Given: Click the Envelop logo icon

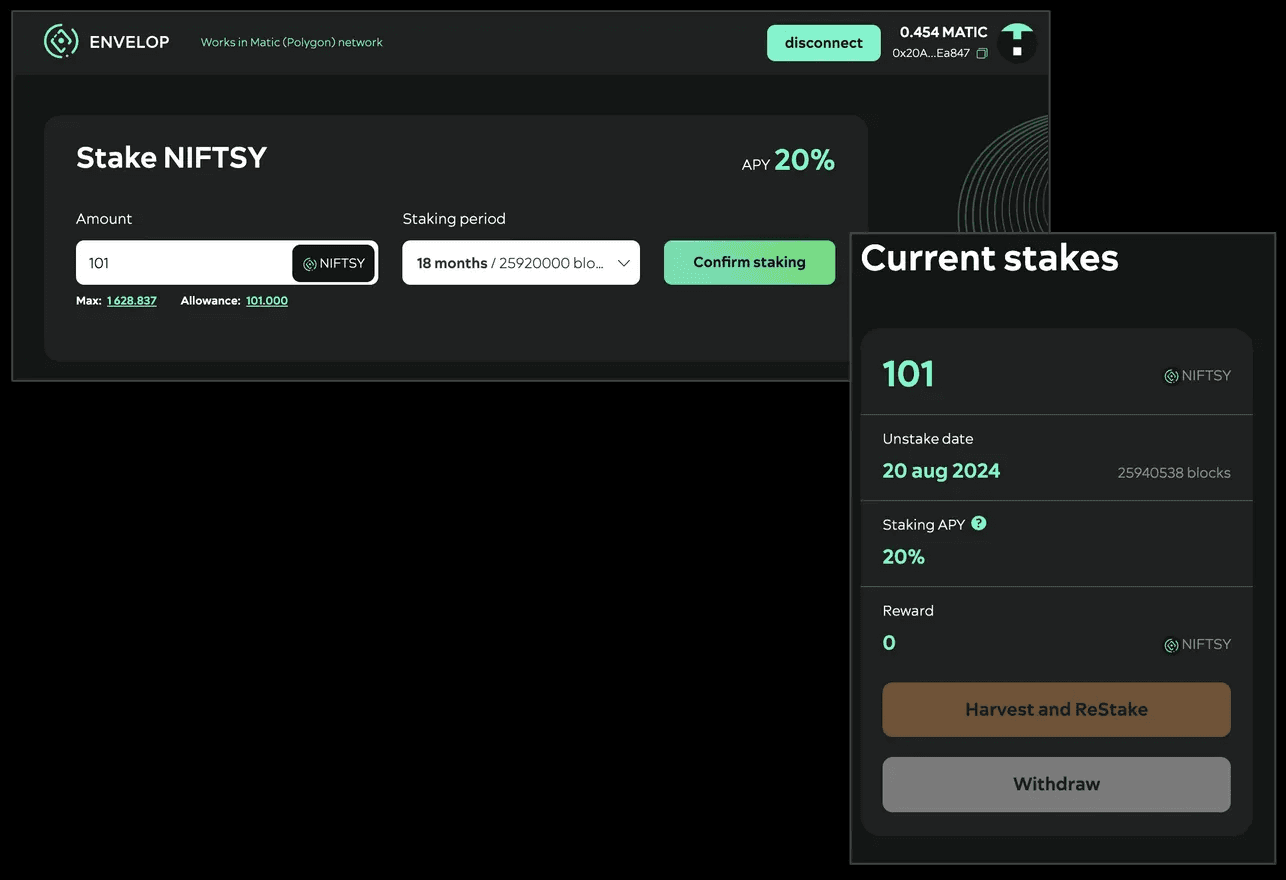Looking at the screenshot, I should pyautogui.click(x=61, y=42).
